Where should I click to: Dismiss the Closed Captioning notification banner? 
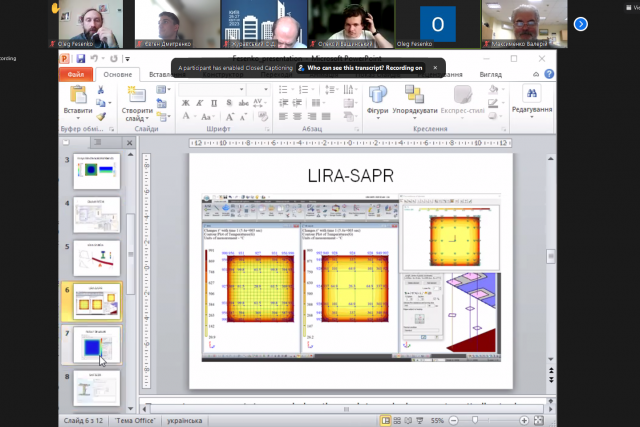(x=435, y=68)
